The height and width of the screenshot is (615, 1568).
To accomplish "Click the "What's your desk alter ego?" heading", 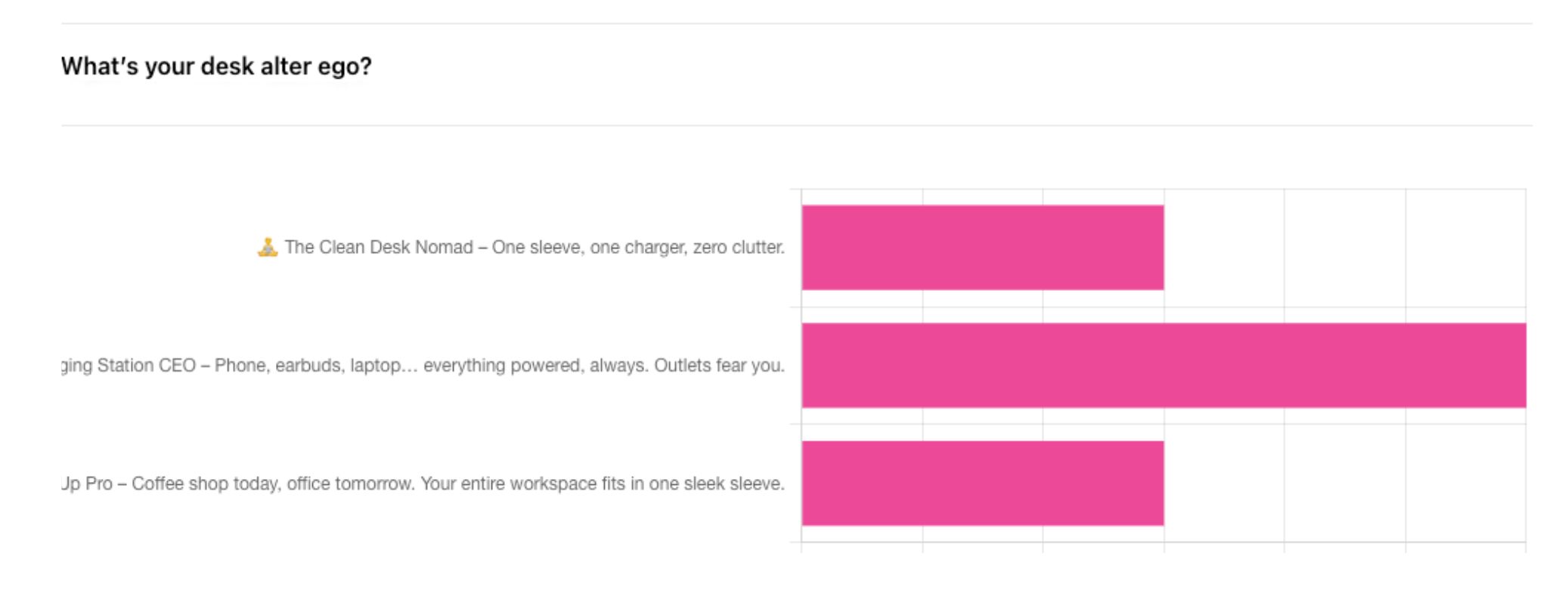I will [216, 66].
